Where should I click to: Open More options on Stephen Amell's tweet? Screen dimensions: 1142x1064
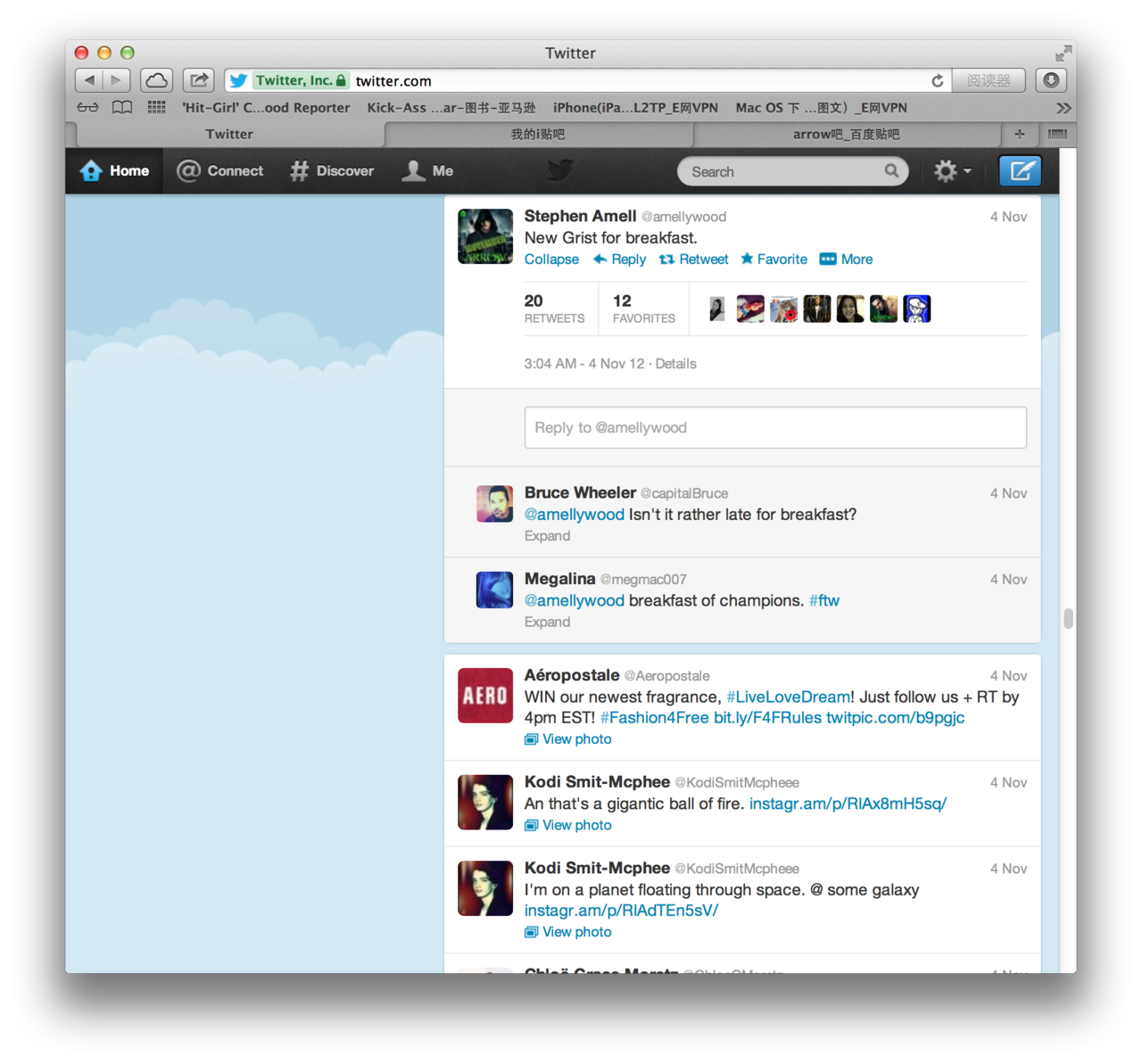[846, 259]
